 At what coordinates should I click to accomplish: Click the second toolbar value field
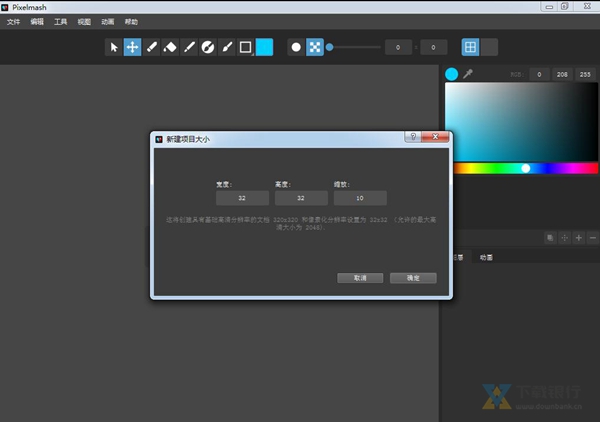(434, 47)
